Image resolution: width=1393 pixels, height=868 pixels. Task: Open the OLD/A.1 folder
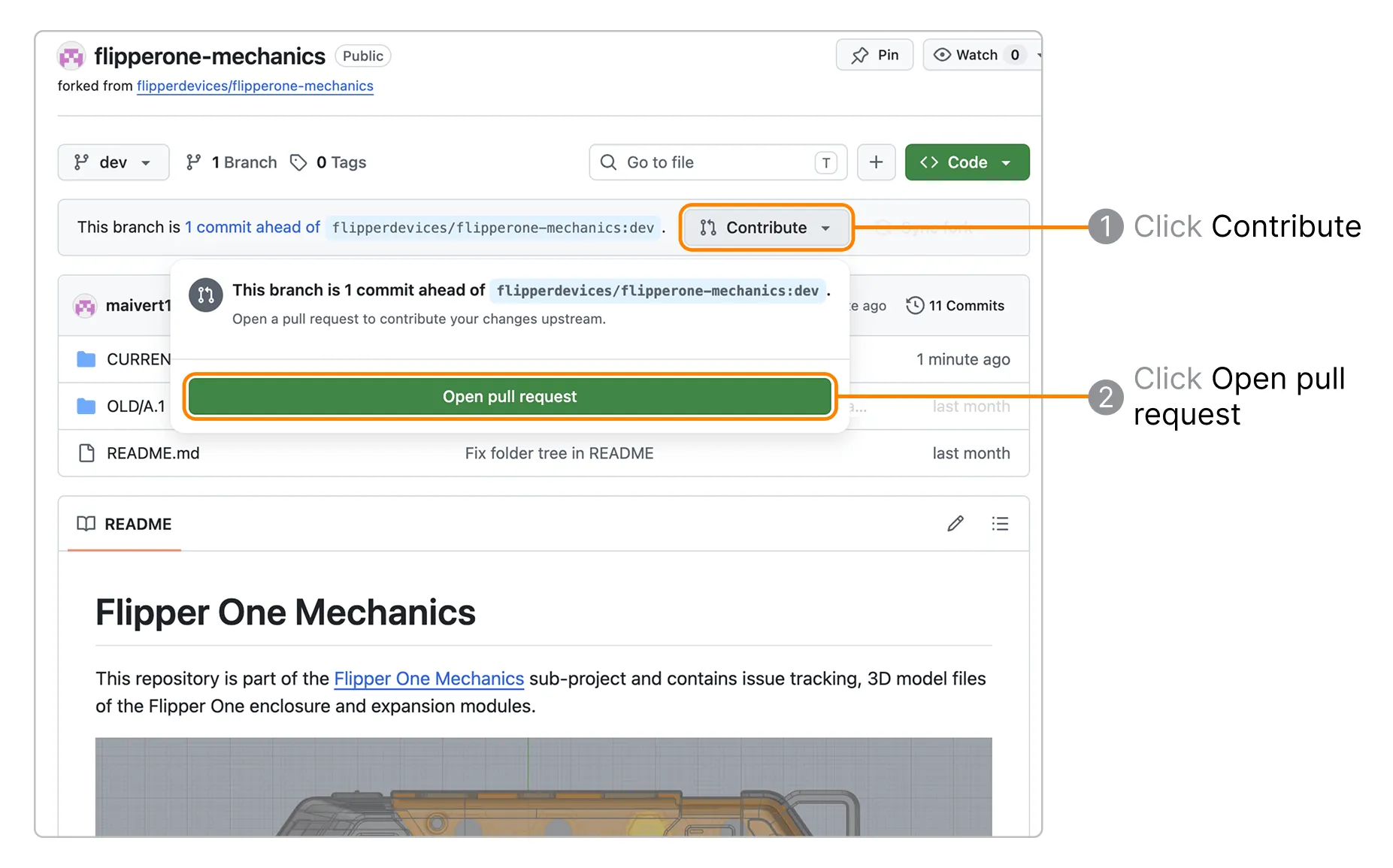(x=135, y=406)
